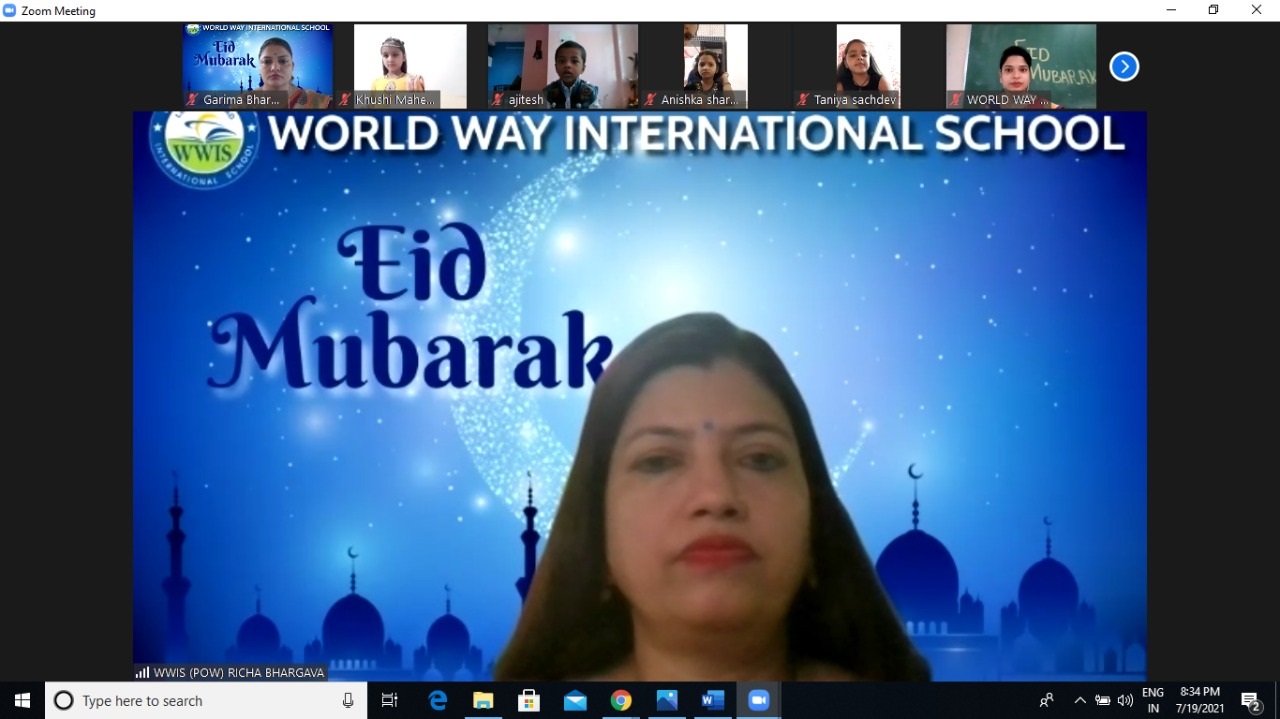The height and width of the screenshot is (719, 1280).
Task: Minimize the Zoom Meeting window
Action: click(x=1171, y=10)
